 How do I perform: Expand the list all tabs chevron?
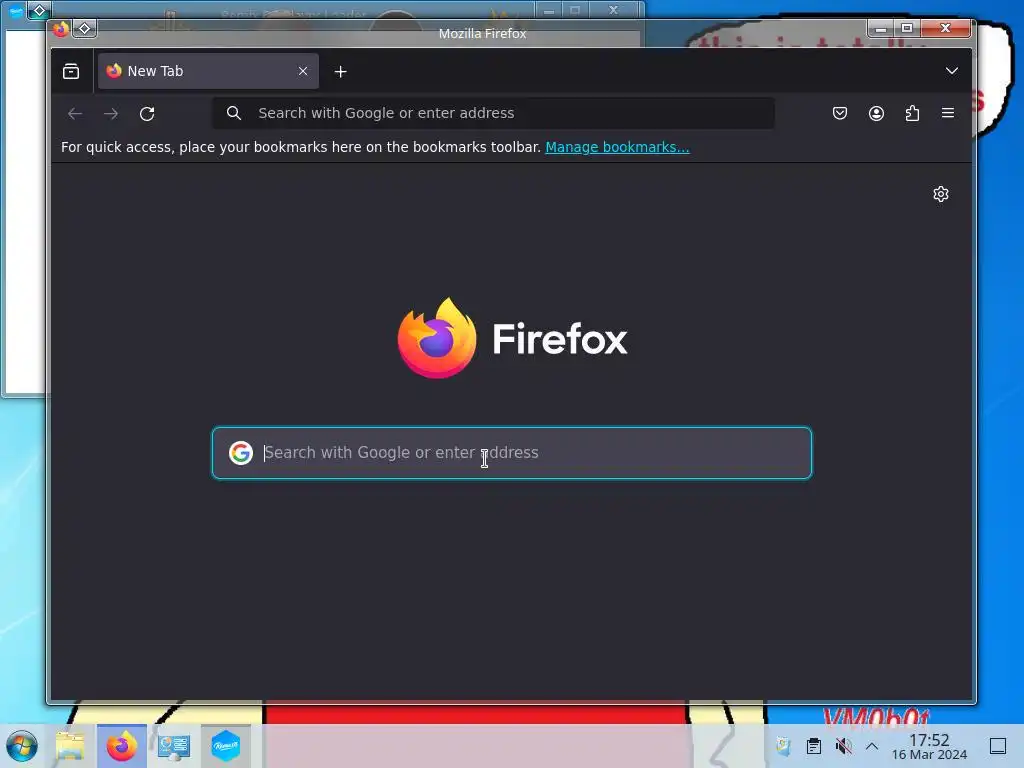point(952,71)
